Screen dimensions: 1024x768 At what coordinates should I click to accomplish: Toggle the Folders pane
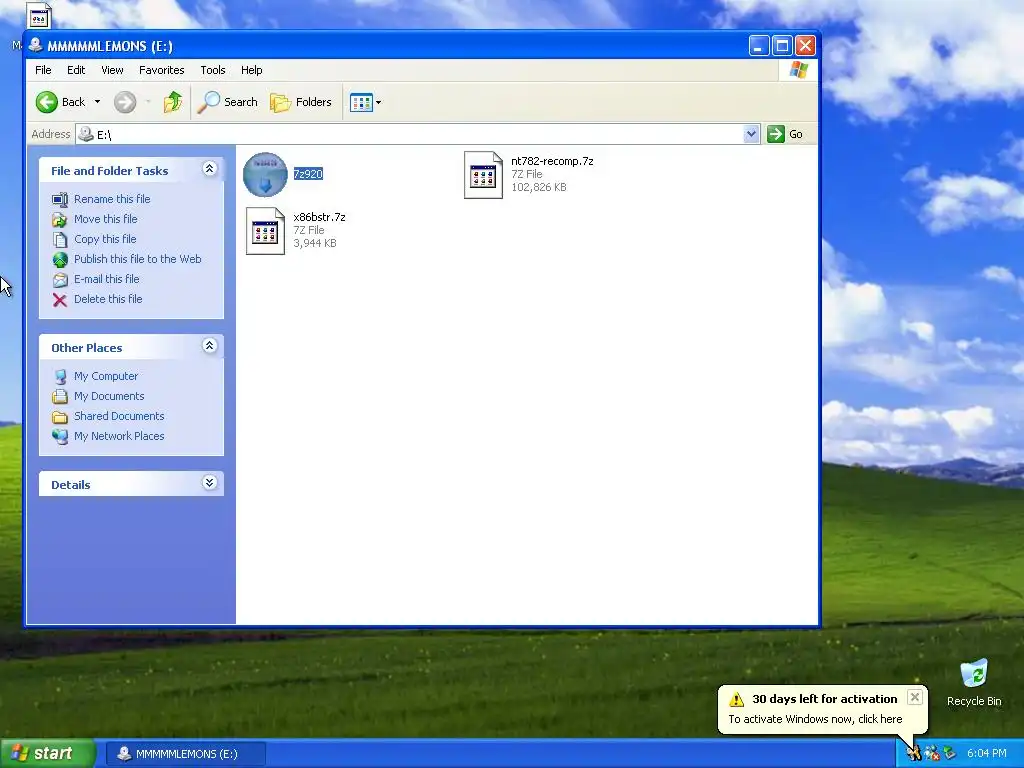coord(301,102)
